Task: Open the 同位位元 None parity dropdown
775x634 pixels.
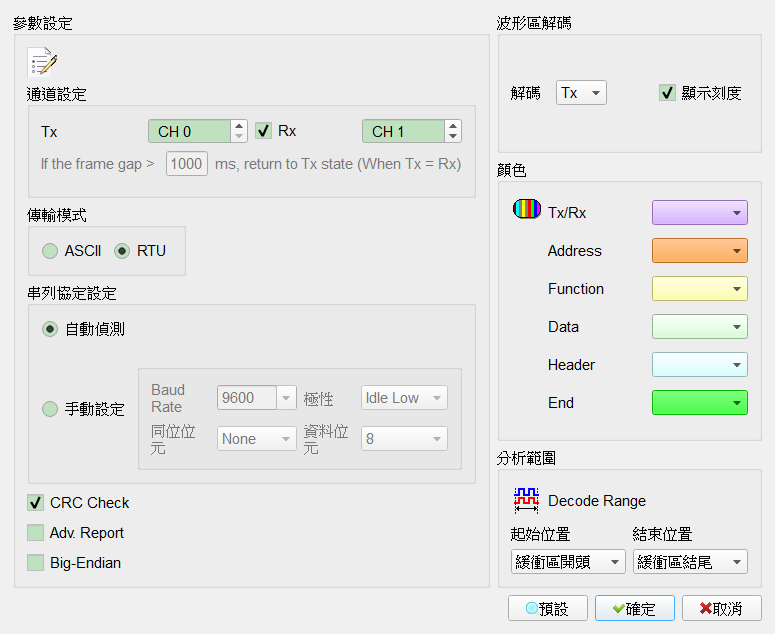Action: 257,439
